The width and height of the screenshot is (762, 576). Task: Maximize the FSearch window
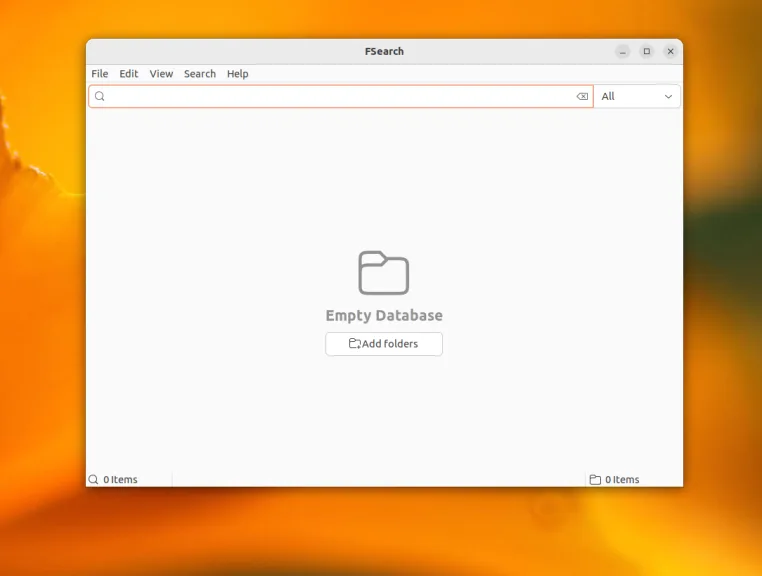647,52
